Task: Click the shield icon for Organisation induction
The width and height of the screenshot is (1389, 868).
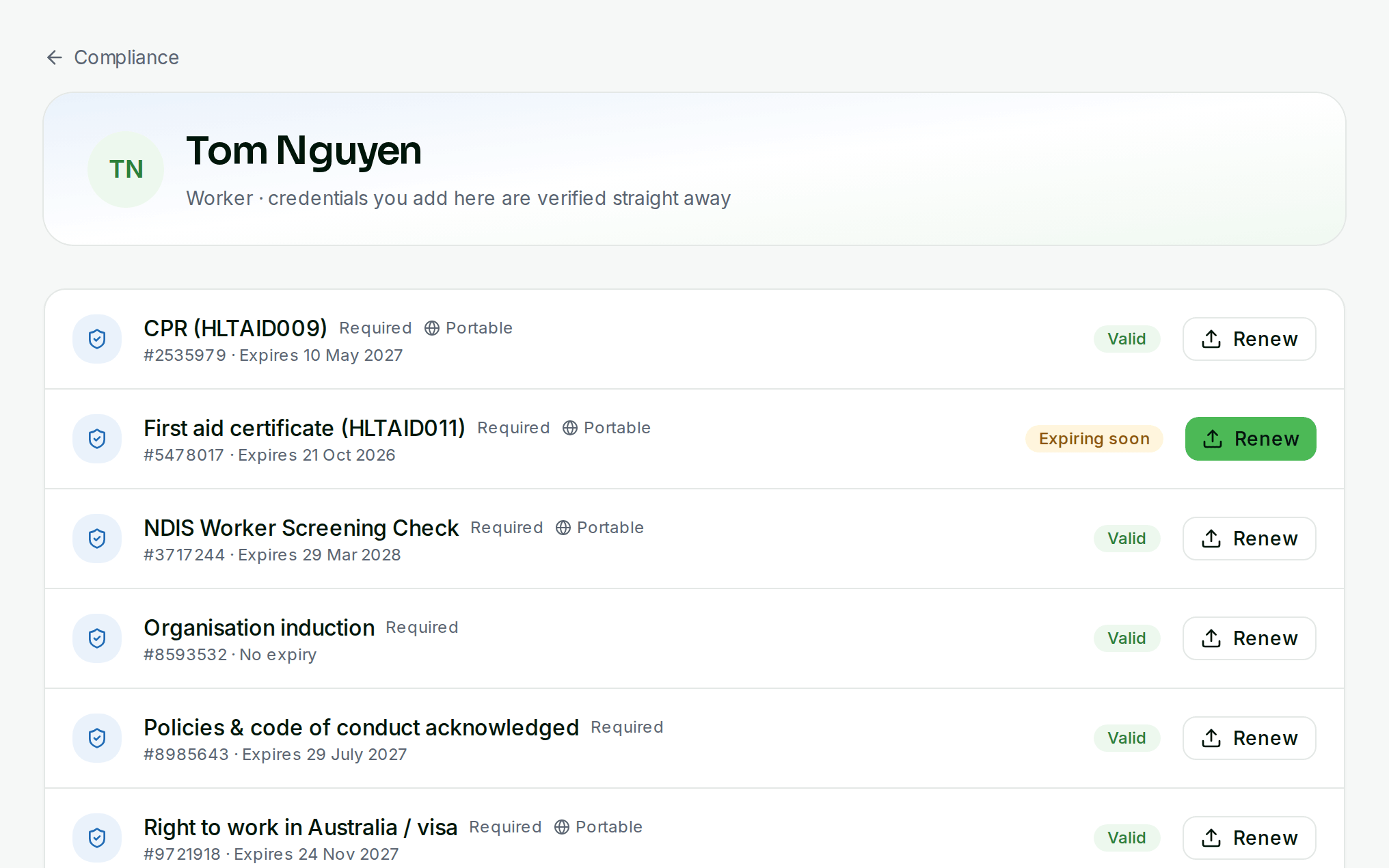Action: [97, 638]
